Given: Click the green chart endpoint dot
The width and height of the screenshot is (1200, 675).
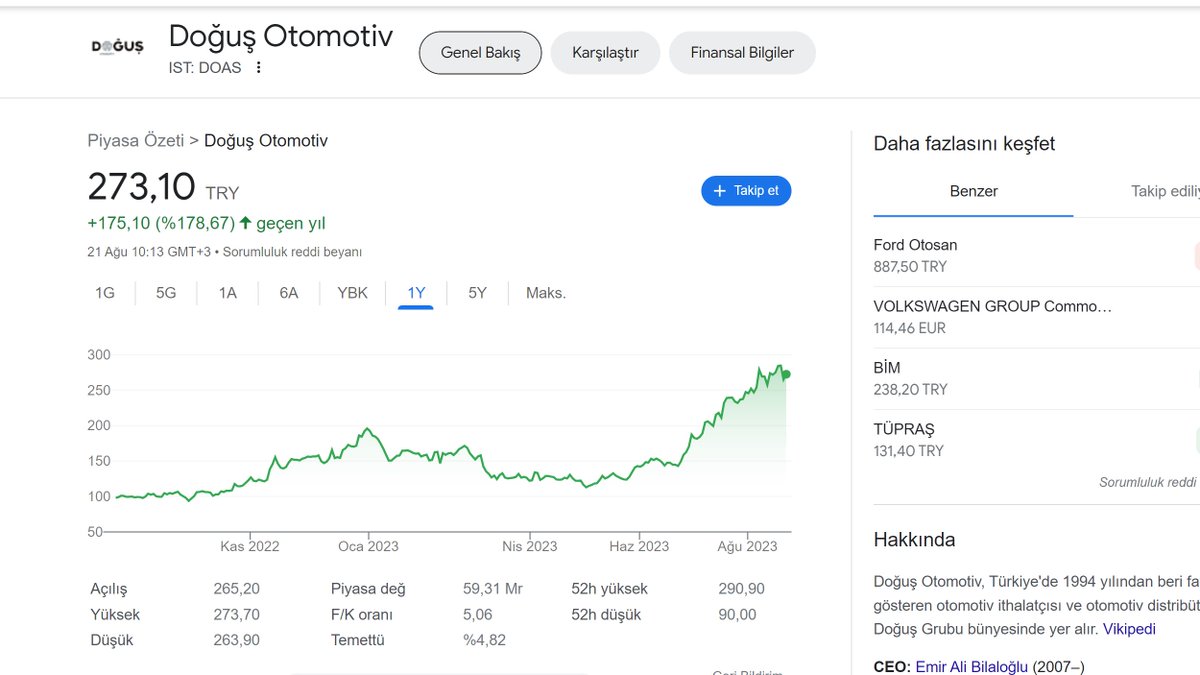Looking at the screenshot, I should tap(787, 374).
